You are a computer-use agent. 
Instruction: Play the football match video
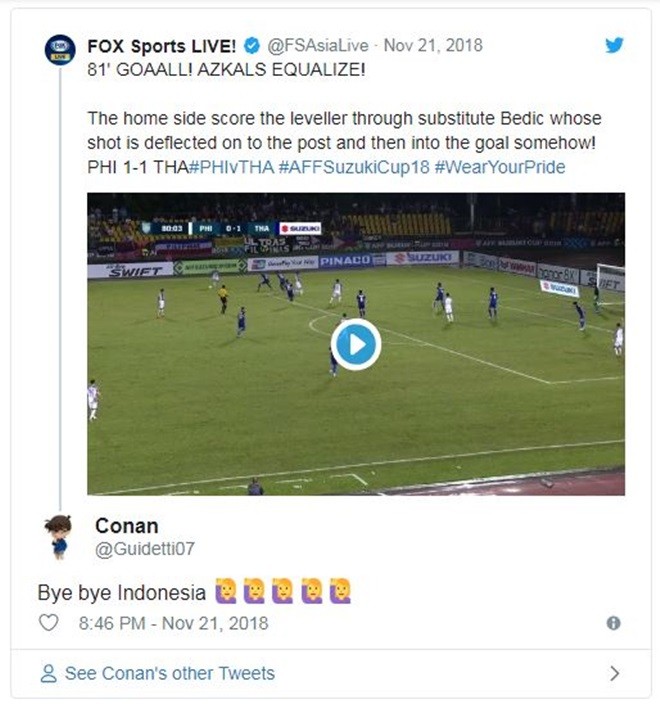point(356,345)
